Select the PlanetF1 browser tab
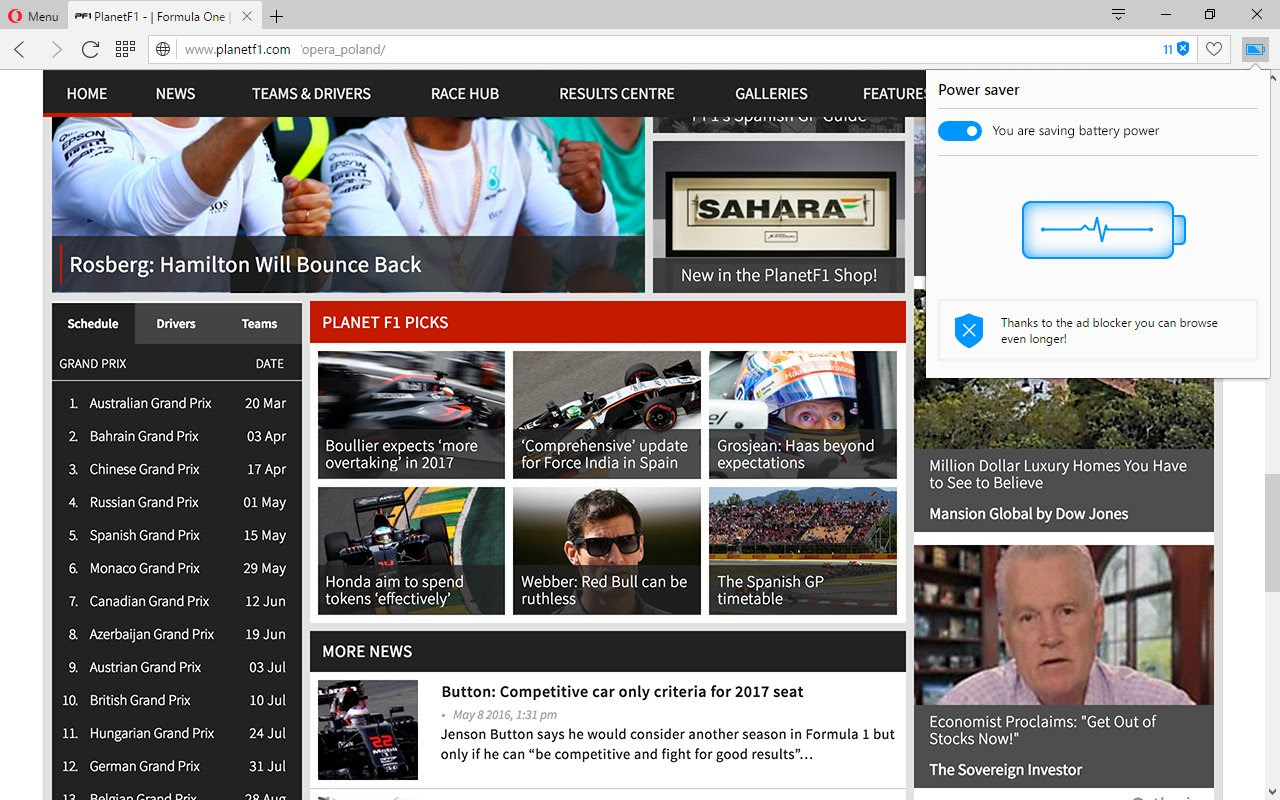 point(164,16)
